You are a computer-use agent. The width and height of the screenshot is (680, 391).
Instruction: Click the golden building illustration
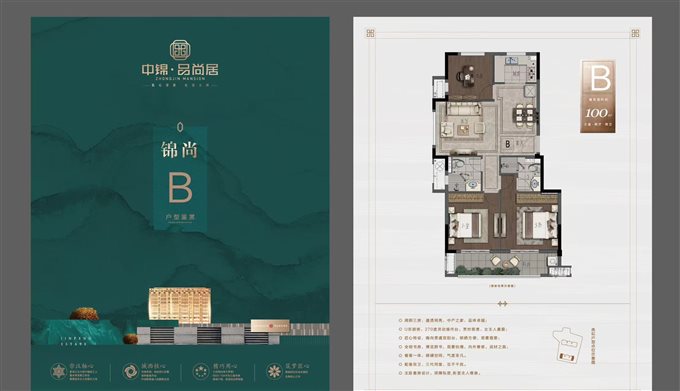(180, 306)
